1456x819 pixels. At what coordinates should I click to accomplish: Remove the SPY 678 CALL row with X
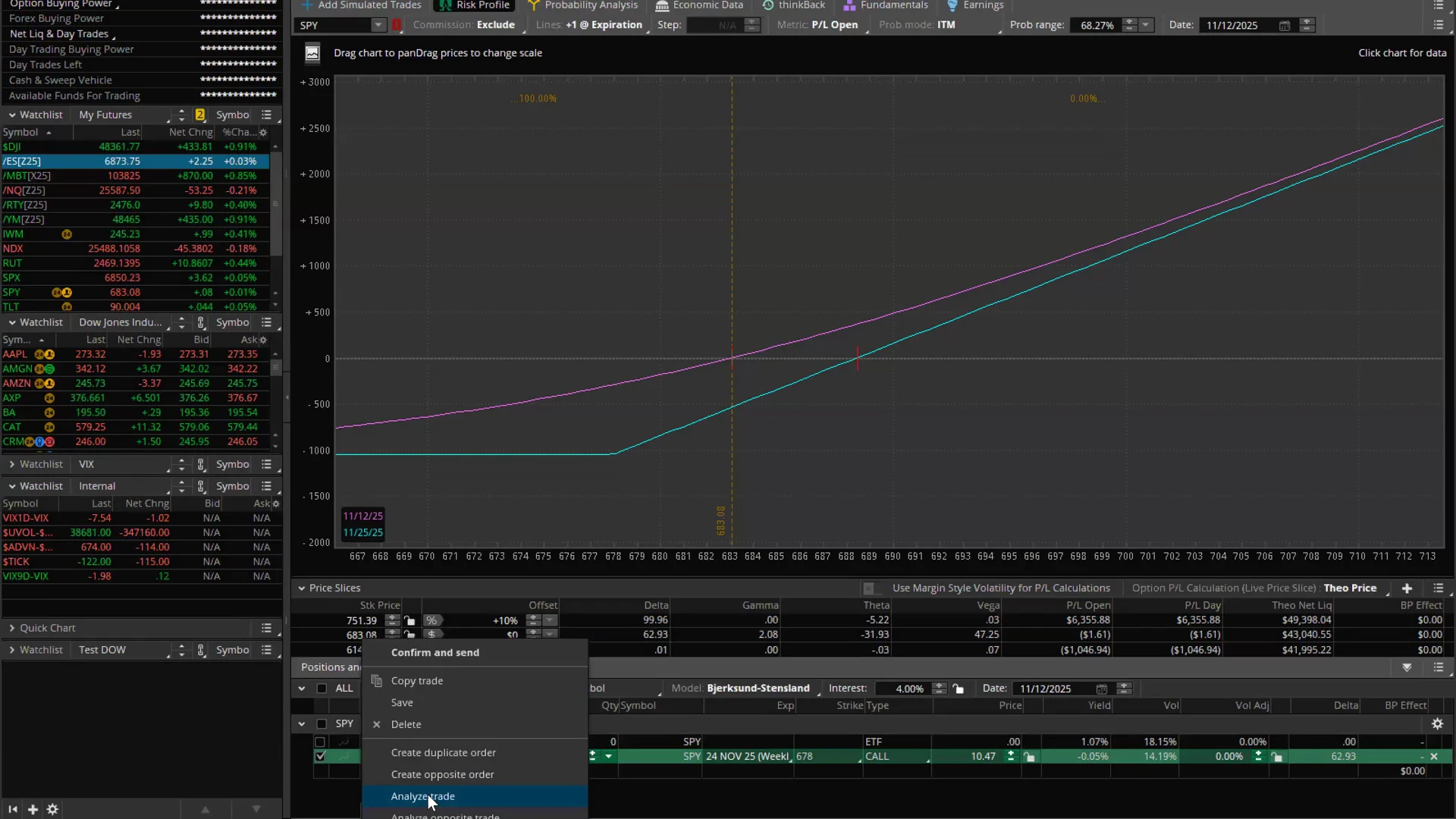point(1433,756)
